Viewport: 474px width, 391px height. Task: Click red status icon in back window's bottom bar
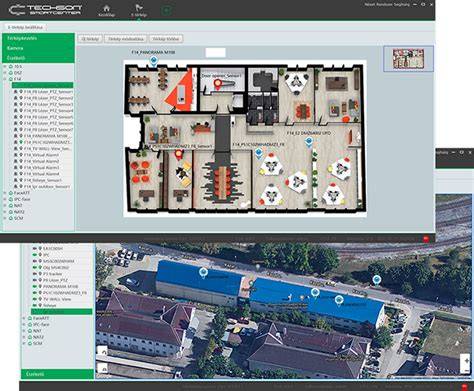pos(464,387)
